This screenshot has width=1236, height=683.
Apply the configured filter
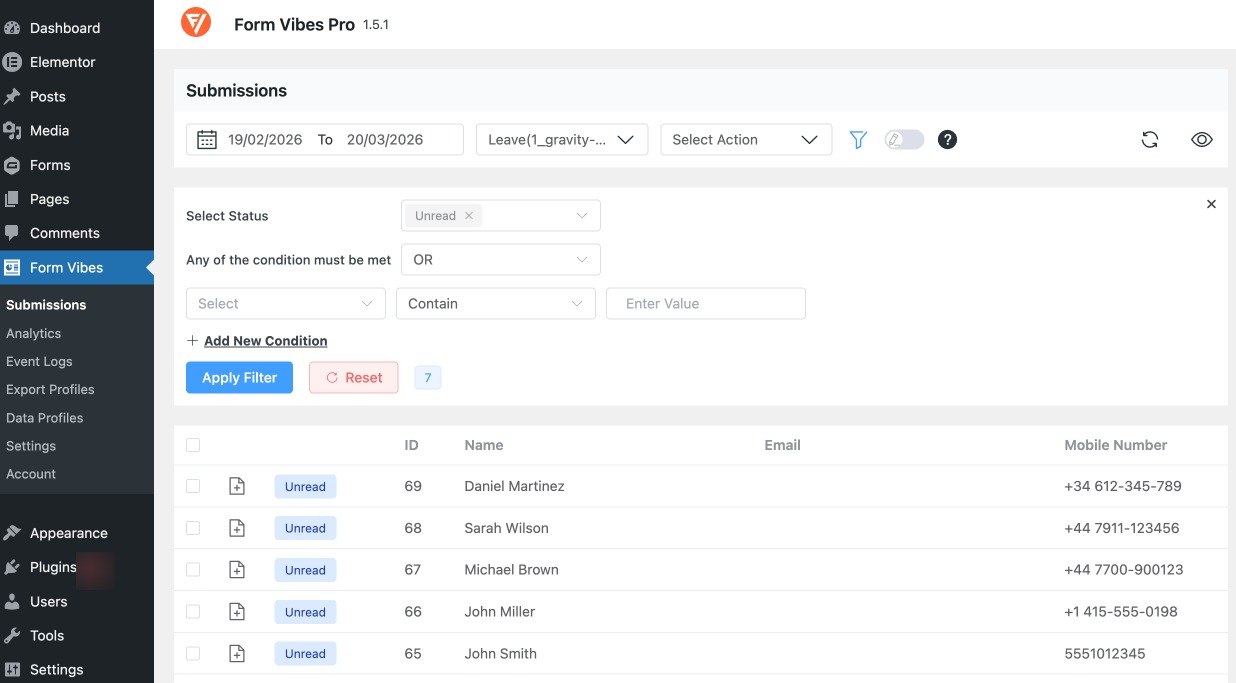[x=239, y=377]
